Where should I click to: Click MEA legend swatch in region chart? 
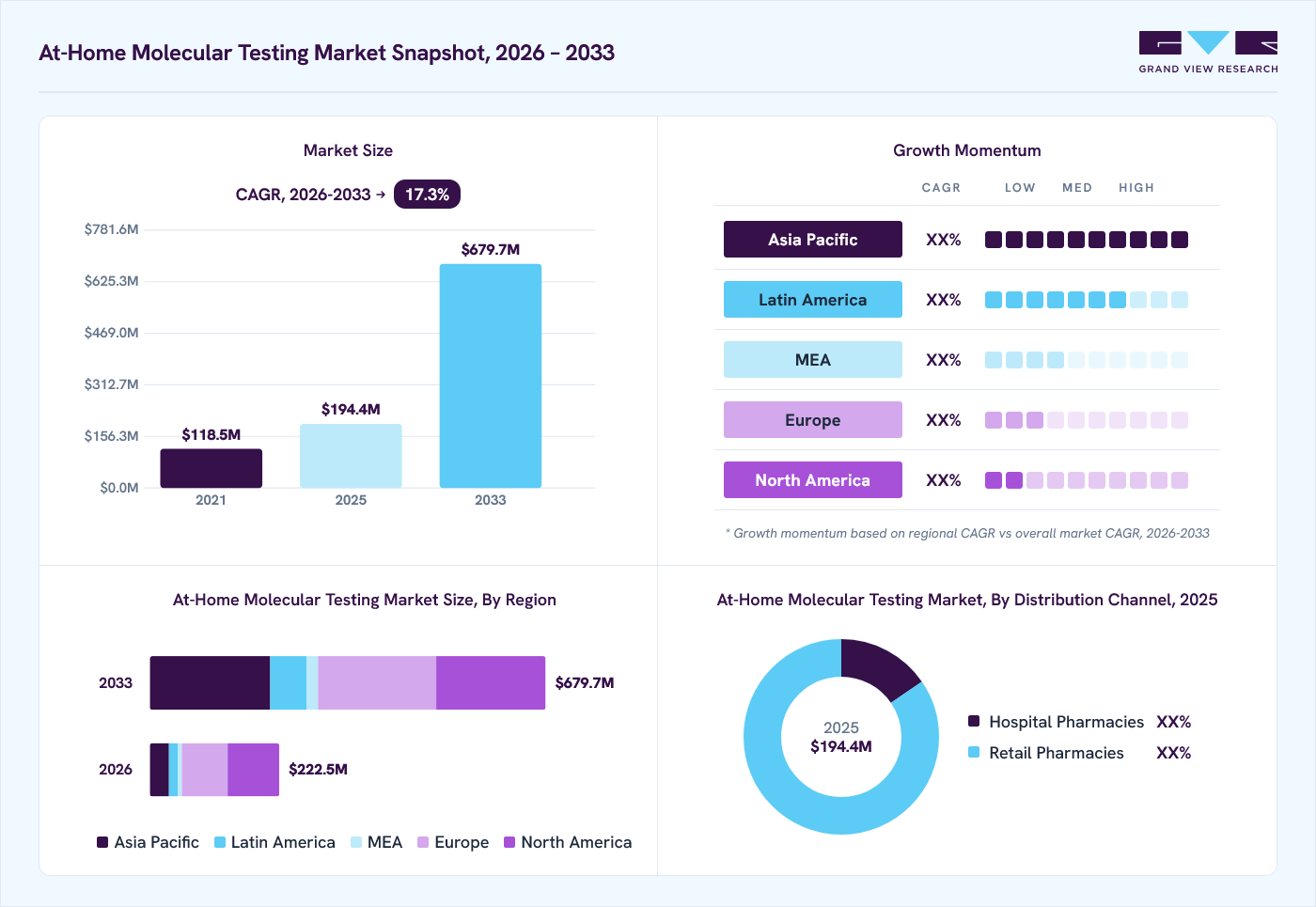click(356, 842)
